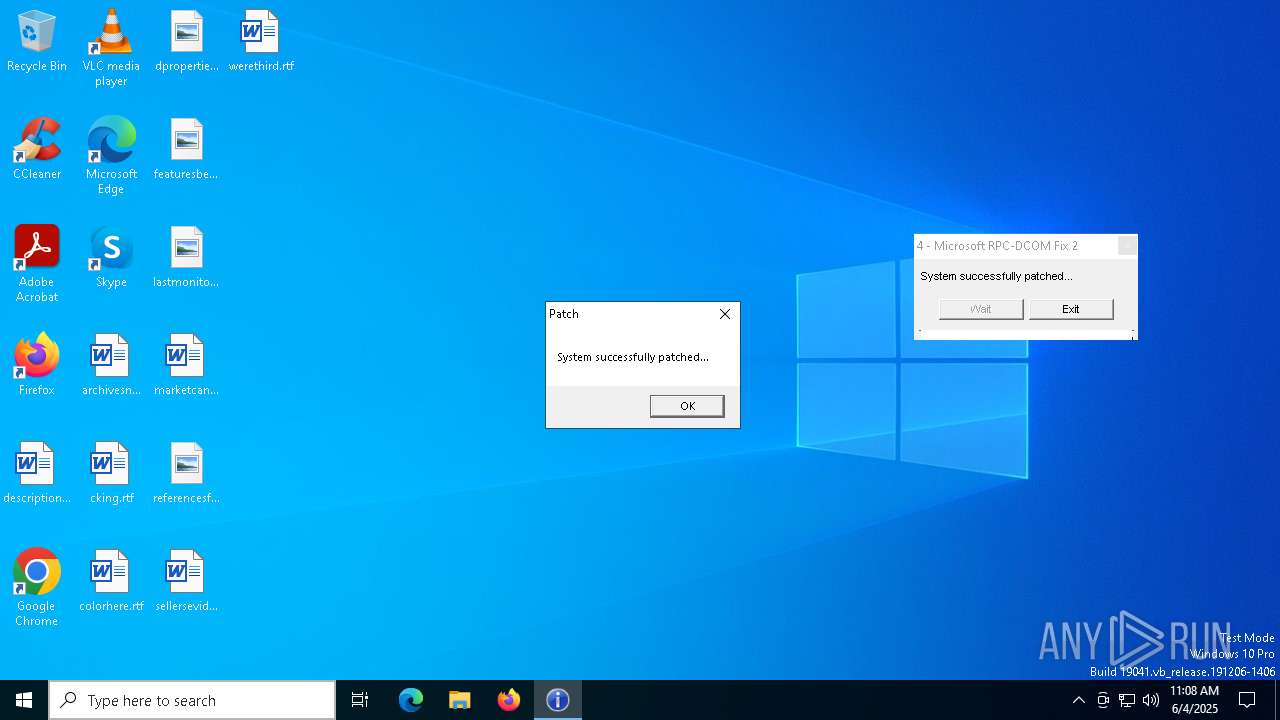Image resolution: width=1280 pixels, height=720 pixels.
Task: Show hidden system tray icons
Action: coord(1078,700)
